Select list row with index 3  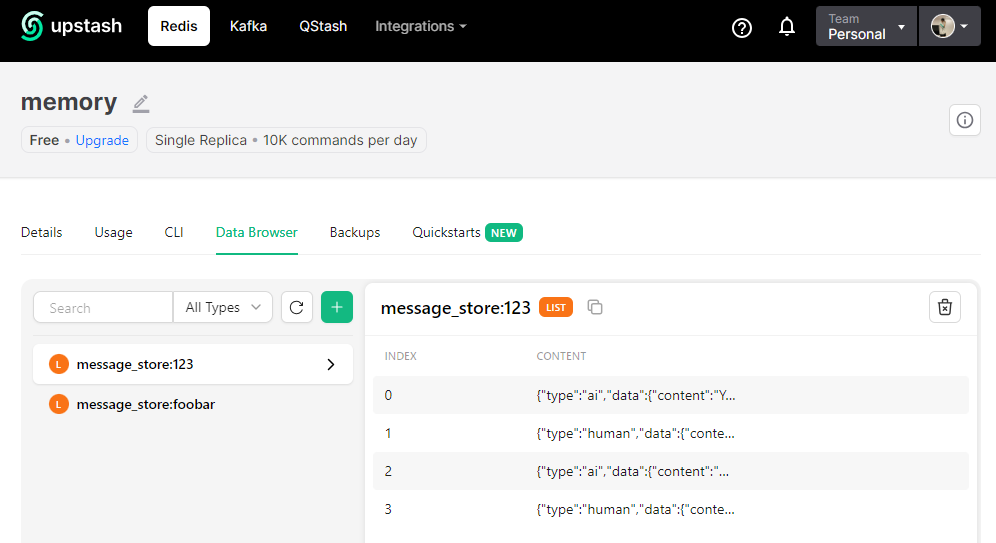point(671,509)
